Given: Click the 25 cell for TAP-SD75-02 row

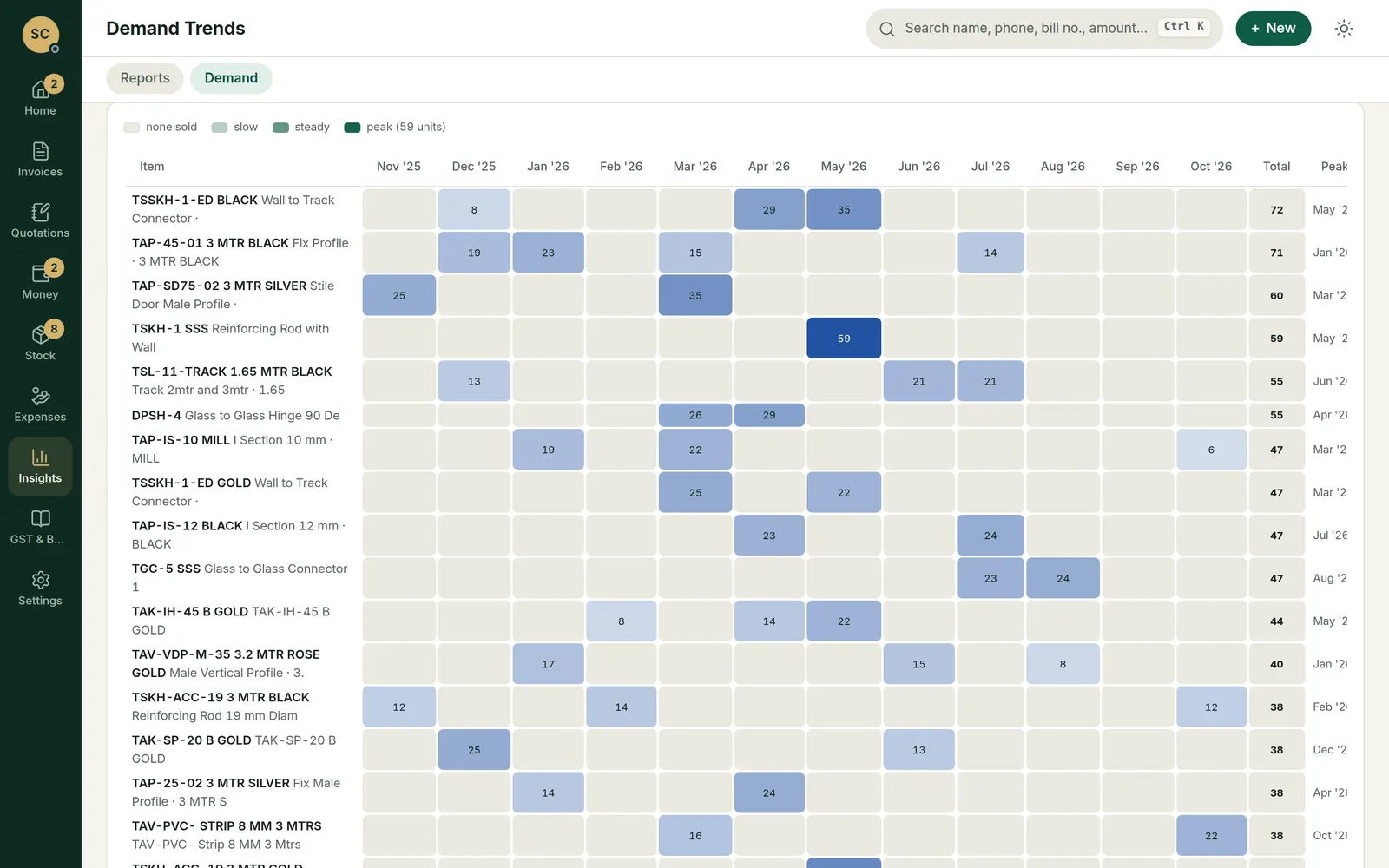Looking at the screenshot, I should [x=399, y=295].
